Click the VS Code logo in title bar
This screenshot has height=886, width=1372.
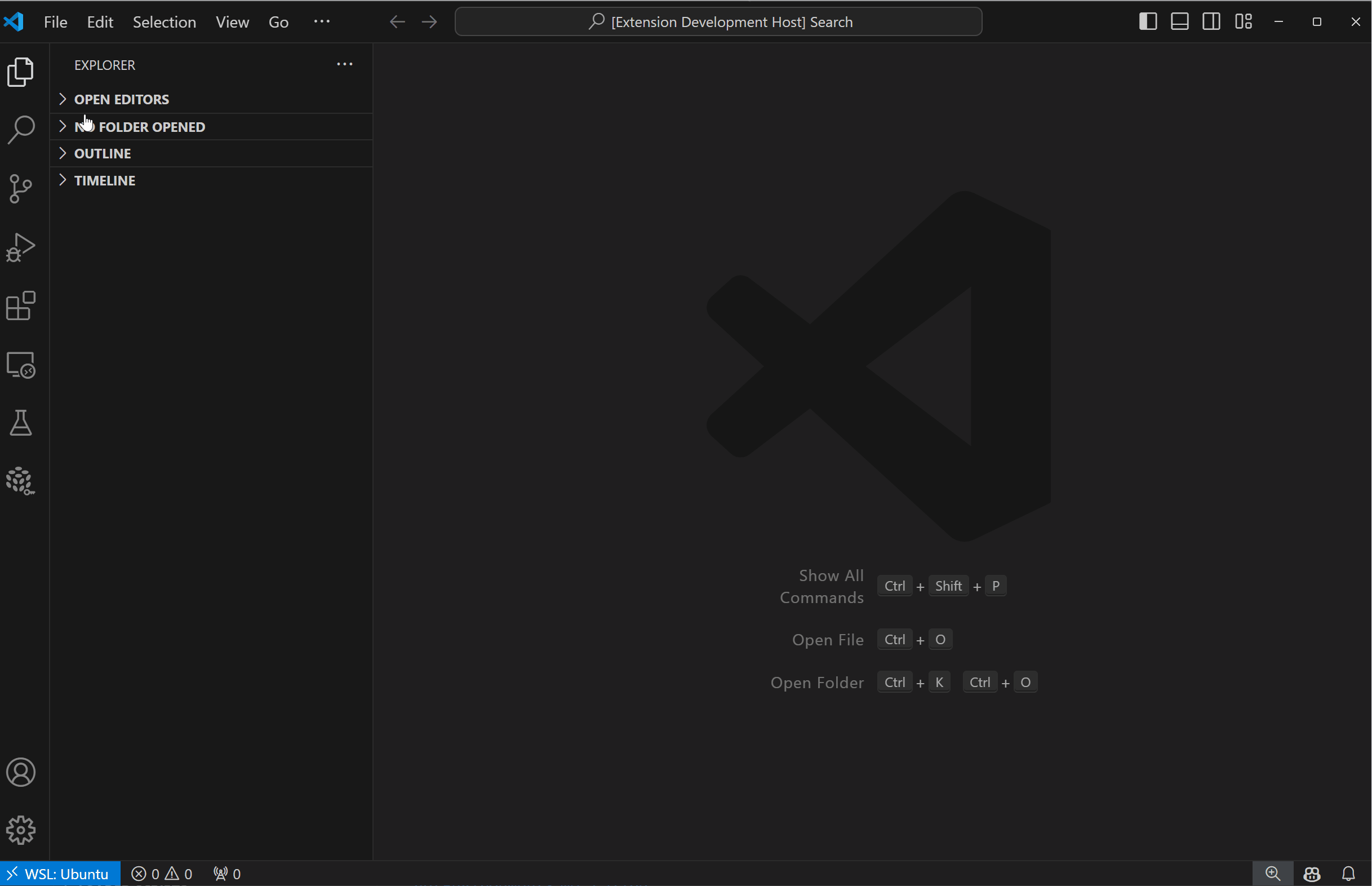coord(14,22)
